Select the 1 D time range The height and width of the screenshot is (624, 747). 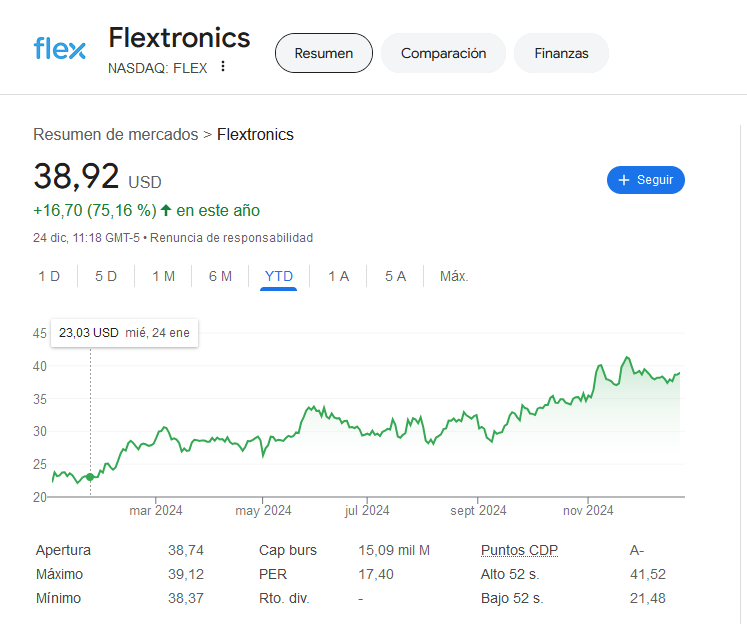tap(49, 276)
